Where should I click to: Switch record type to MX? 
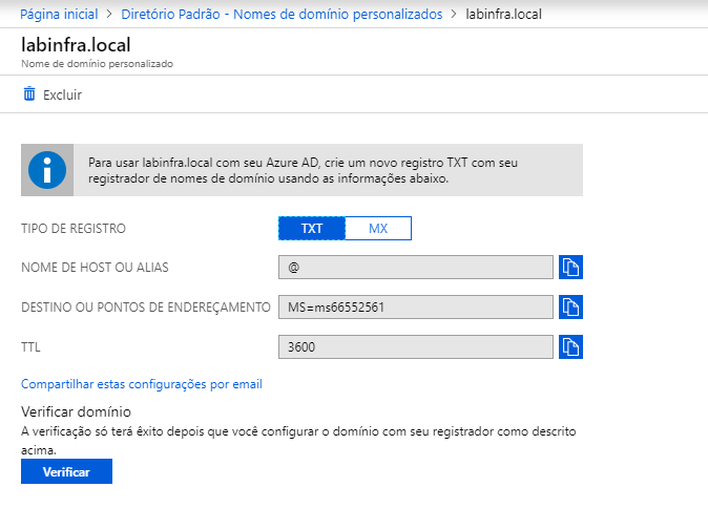(378, 228)
